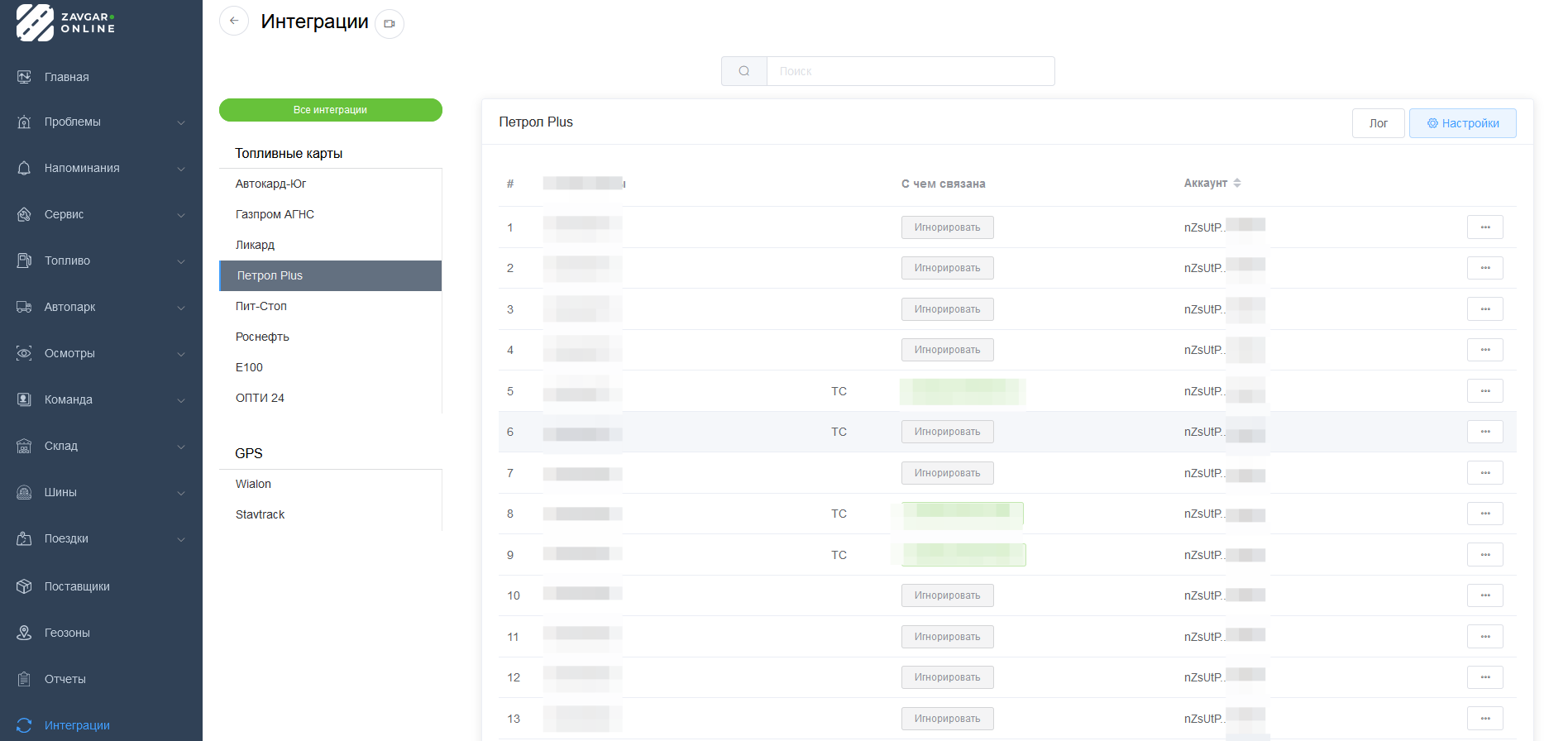Open the more menu for row 3
Screen dimensions: 1568x741
click(x=1485, y=309)
